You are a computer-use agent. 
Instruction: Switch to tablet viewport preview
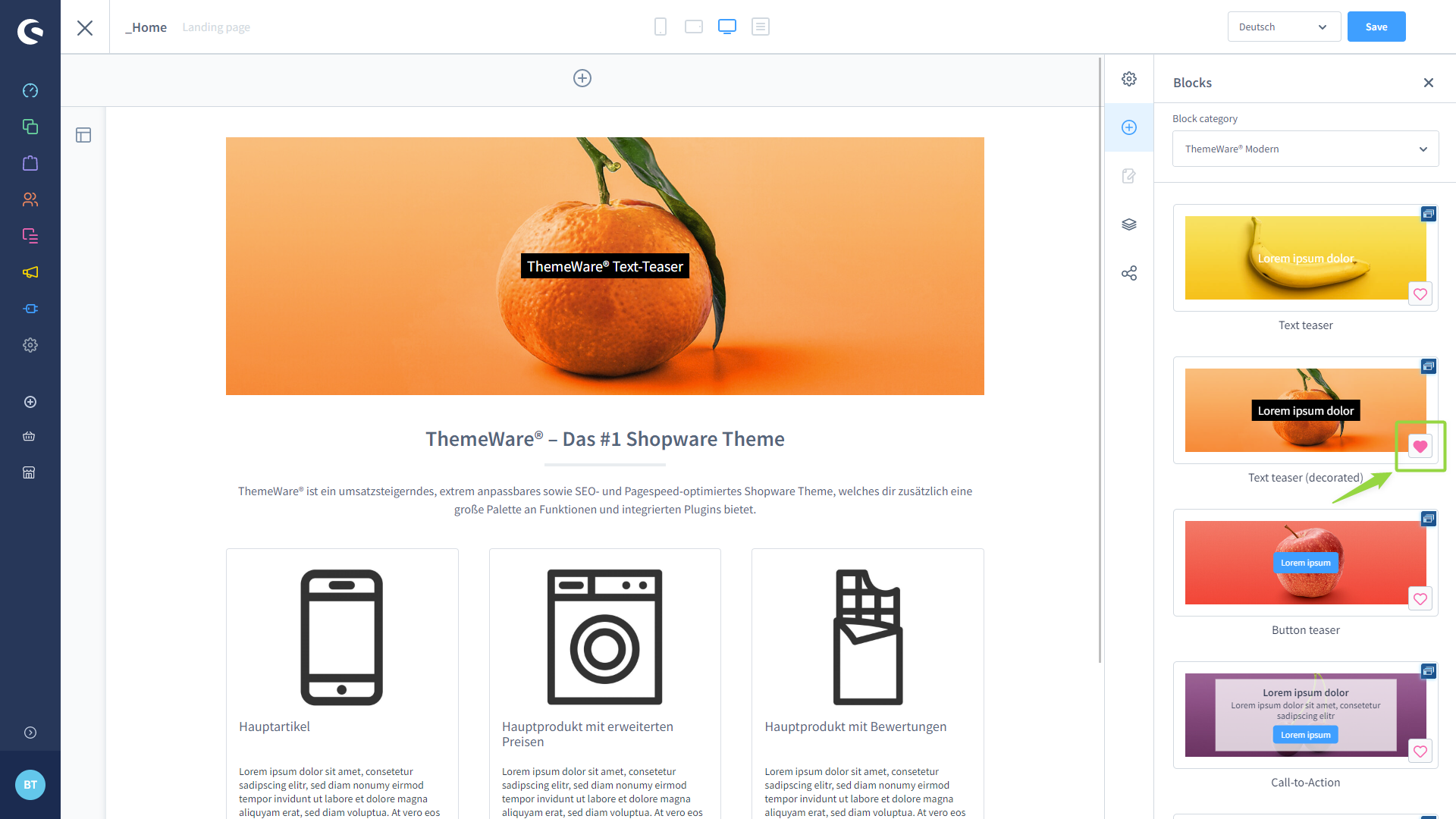pyautogui.click(x=694, y=27)
